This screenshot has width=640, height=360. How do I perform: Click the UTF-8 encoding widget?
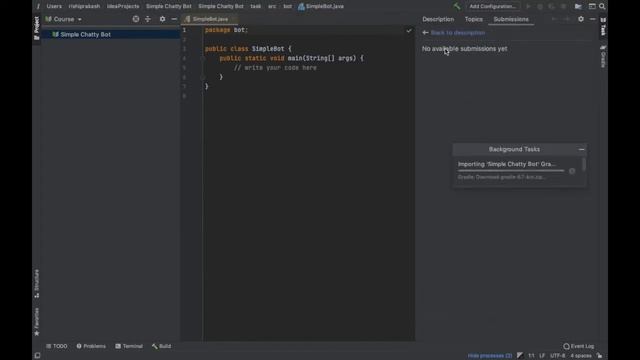(558, 356)
